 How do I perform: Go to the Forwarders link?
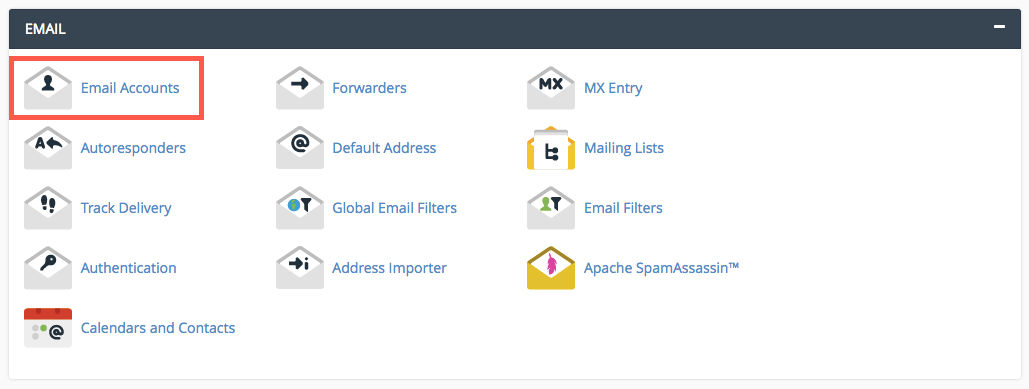click(x=369, y=88)
